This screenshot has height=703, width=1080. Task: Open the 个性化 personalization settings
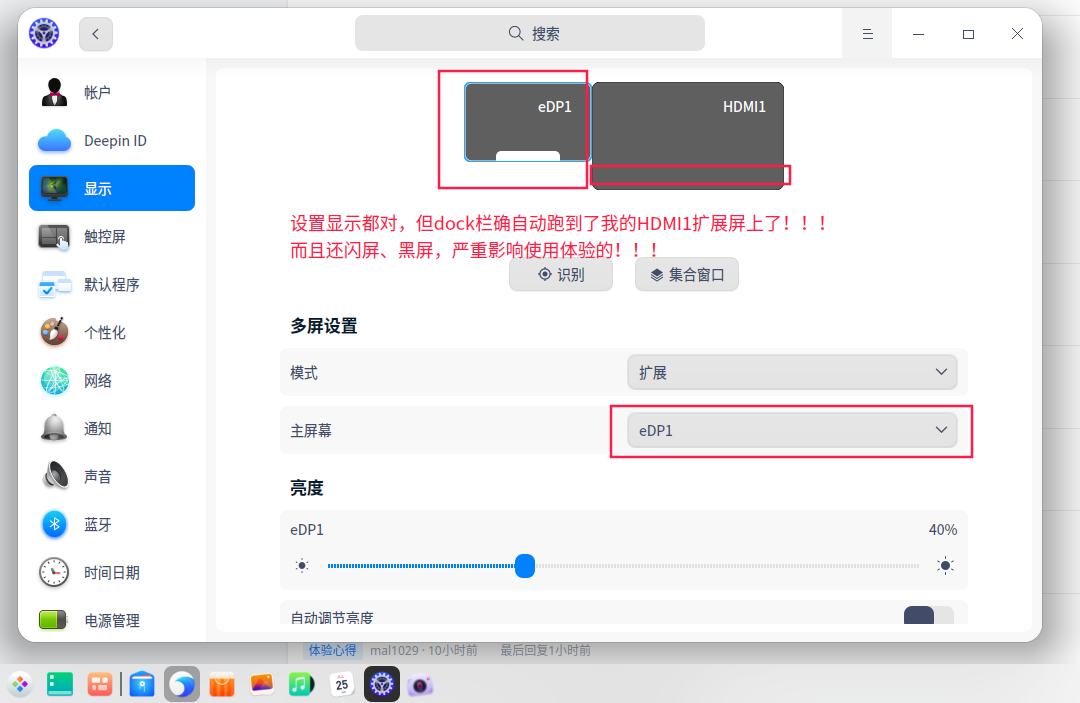coord(112,333)
